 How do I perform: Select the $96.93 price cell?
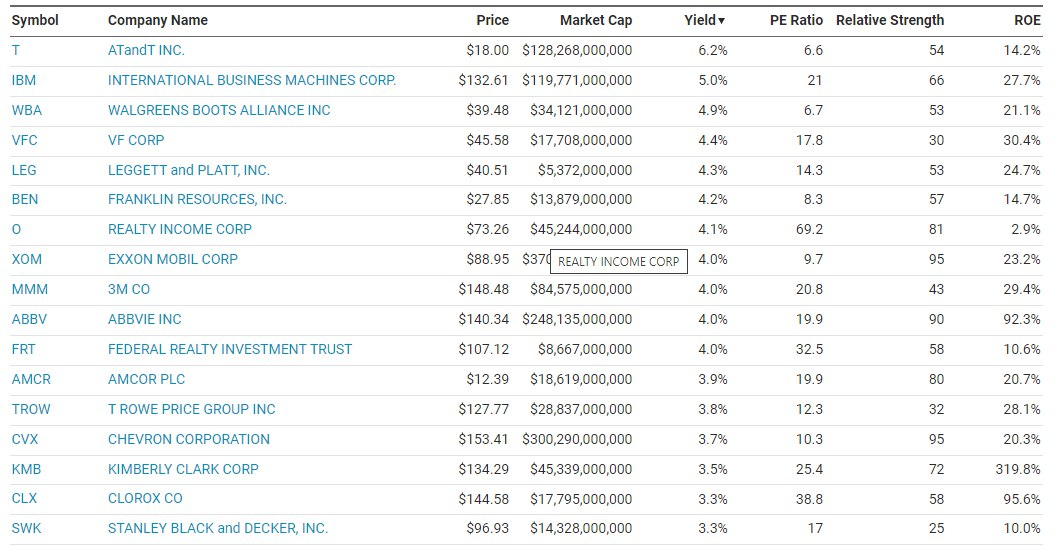pyautogui.click(x=487, y=528)
